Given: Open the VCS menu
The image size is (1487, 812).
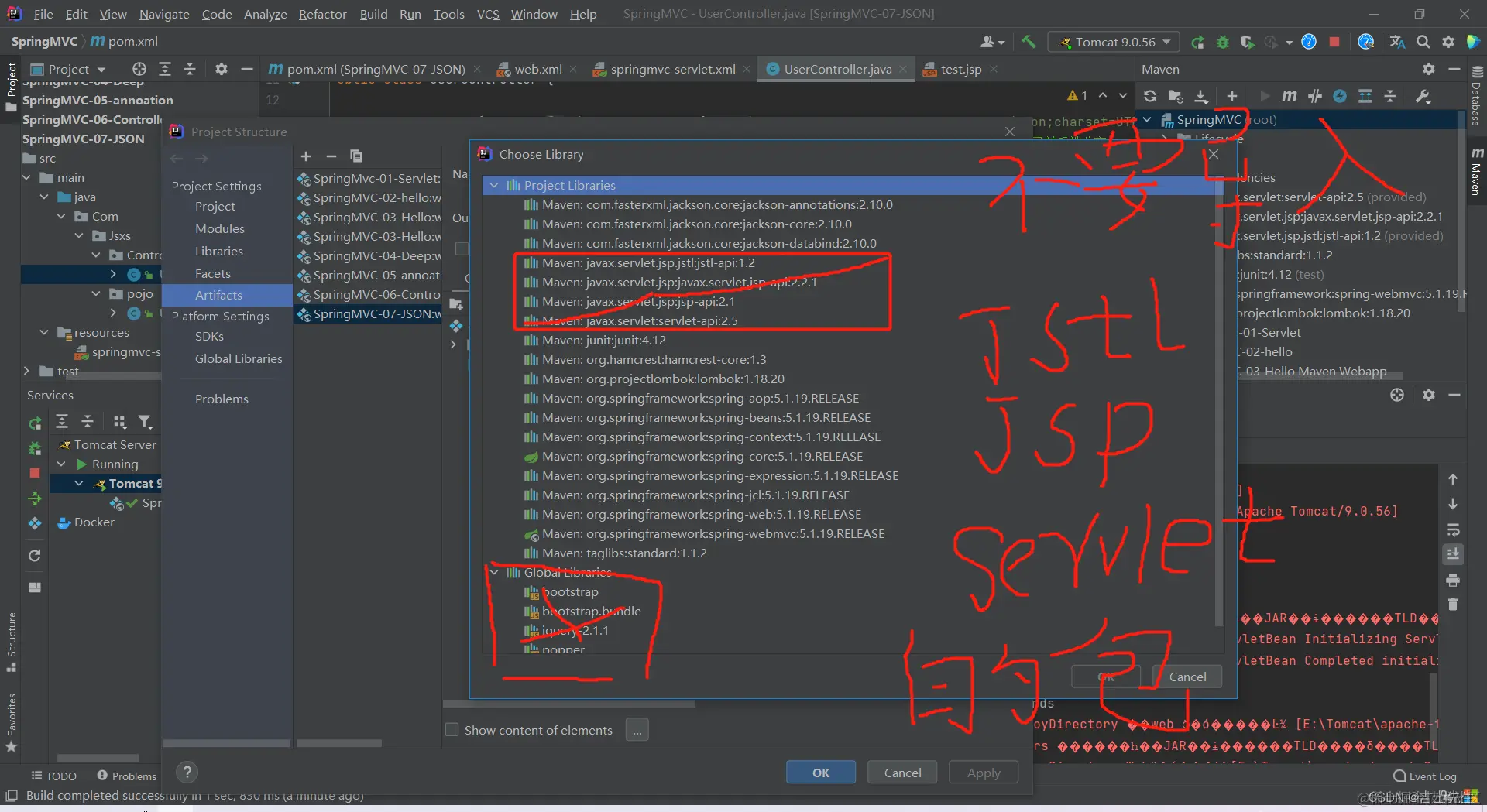Looking at the screenshot, I should (488, 14).
